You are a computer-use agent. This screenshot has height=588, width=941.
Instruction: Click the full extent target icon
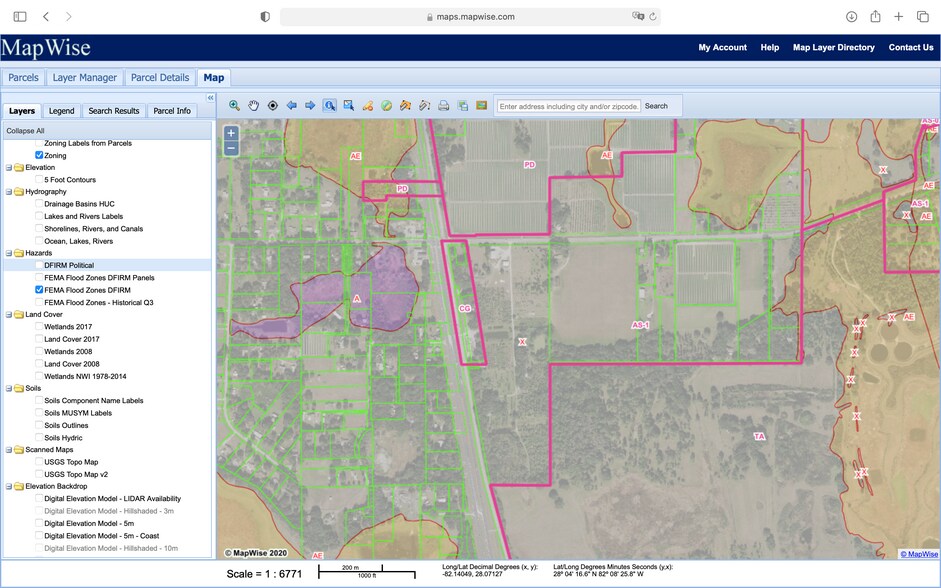[x=273, y=104]
